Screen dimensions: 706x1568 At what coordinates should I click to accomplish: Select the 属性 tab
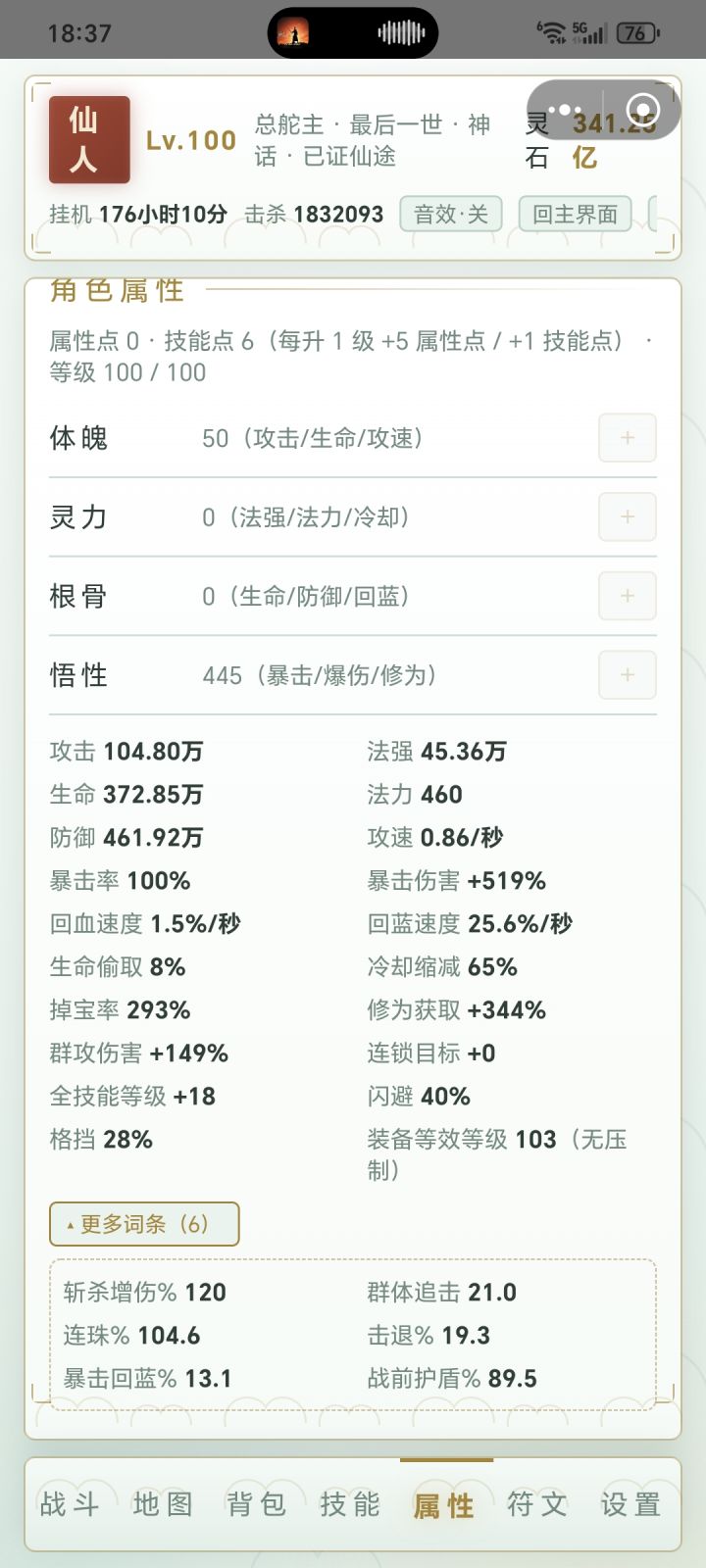(444, 1504)
